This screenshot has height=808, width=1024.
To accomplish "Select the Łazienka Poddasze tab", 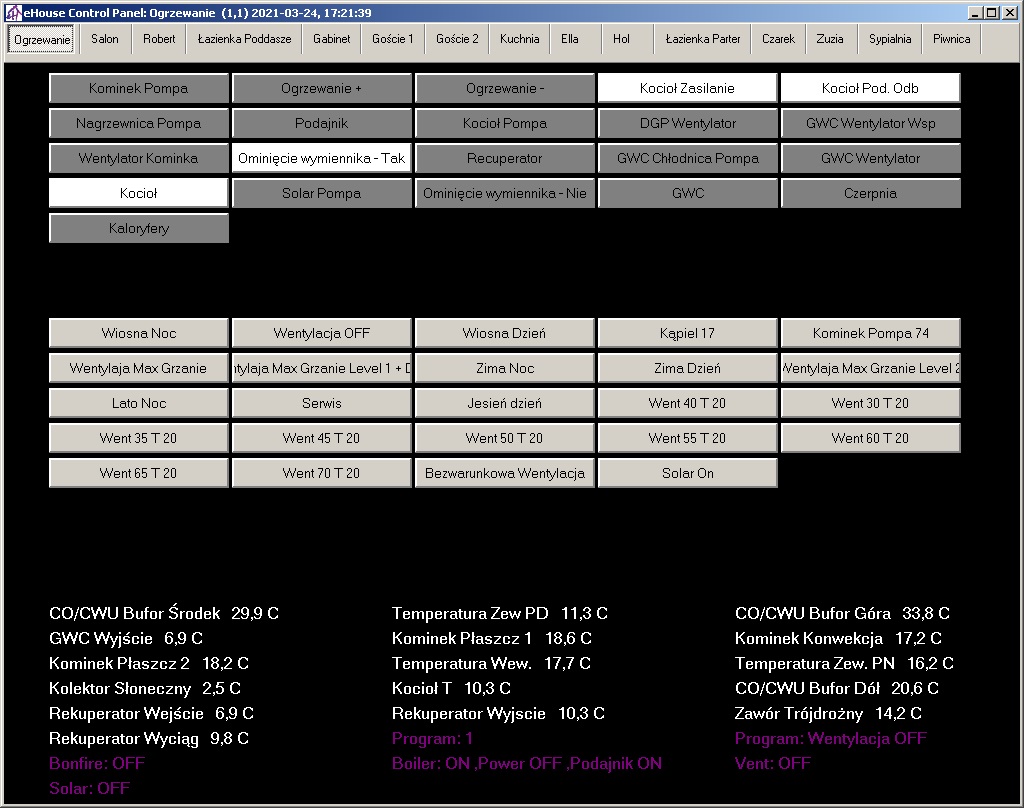I will [x=244, y=39].
